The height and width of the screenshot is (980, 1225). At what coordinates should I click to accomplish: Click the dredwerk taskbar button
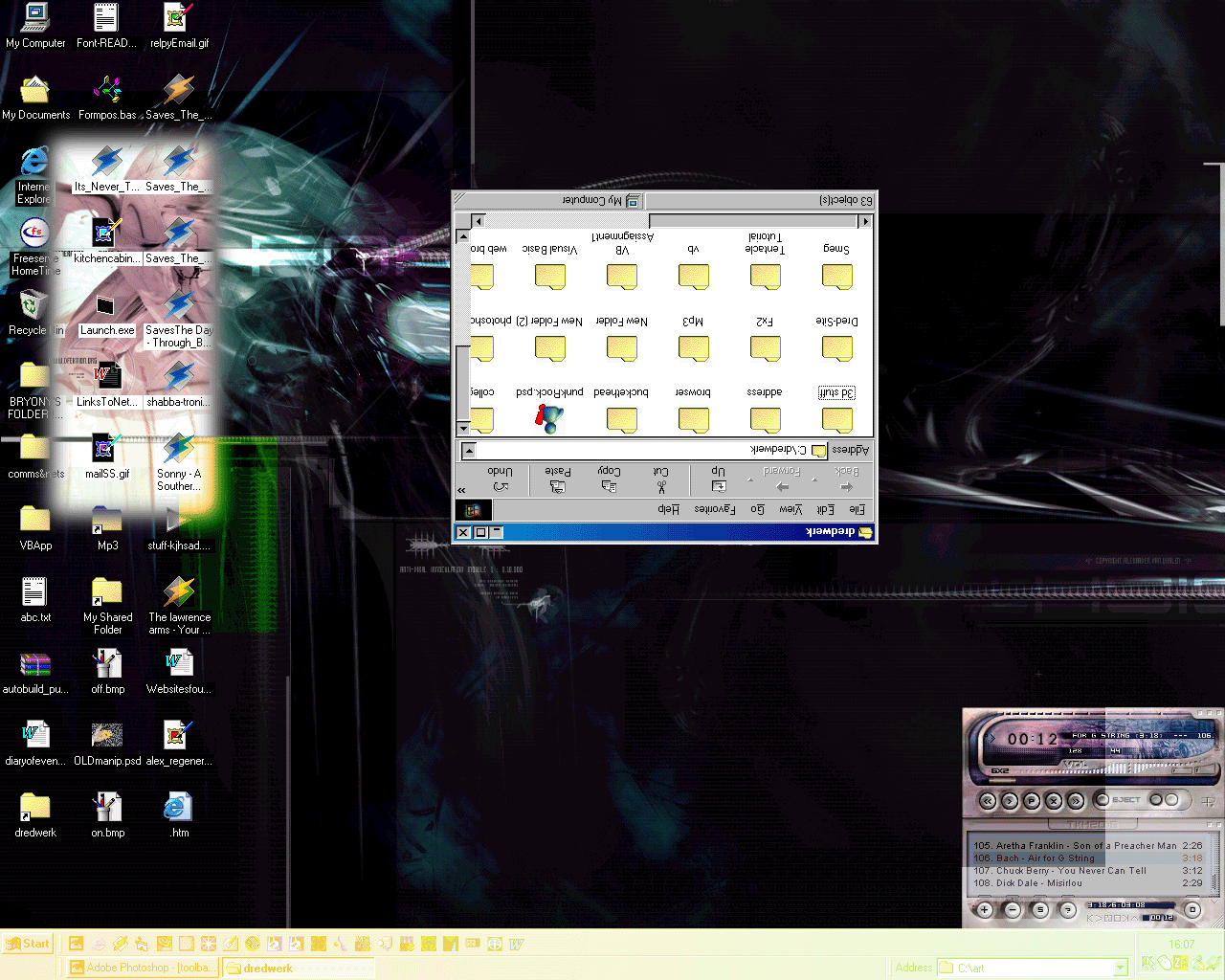point(298,968)
